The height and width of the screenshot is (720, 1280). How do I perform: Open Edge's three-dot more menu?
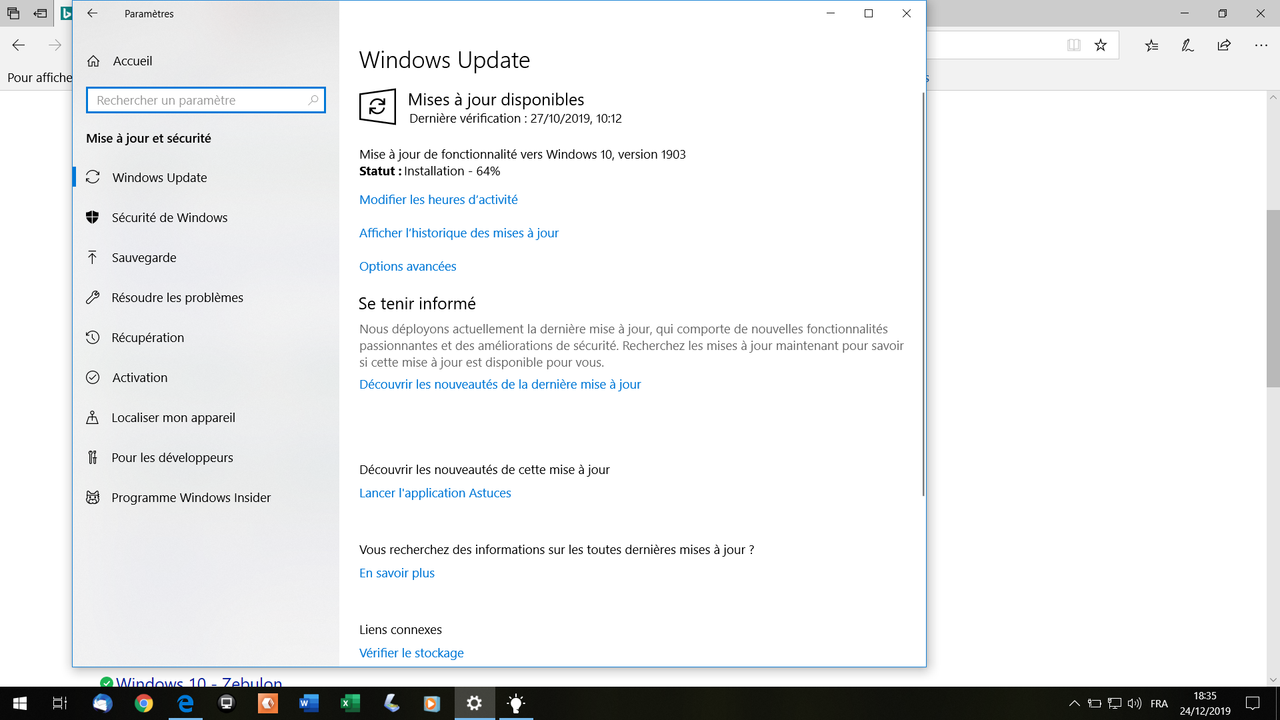pos(1261,45)
